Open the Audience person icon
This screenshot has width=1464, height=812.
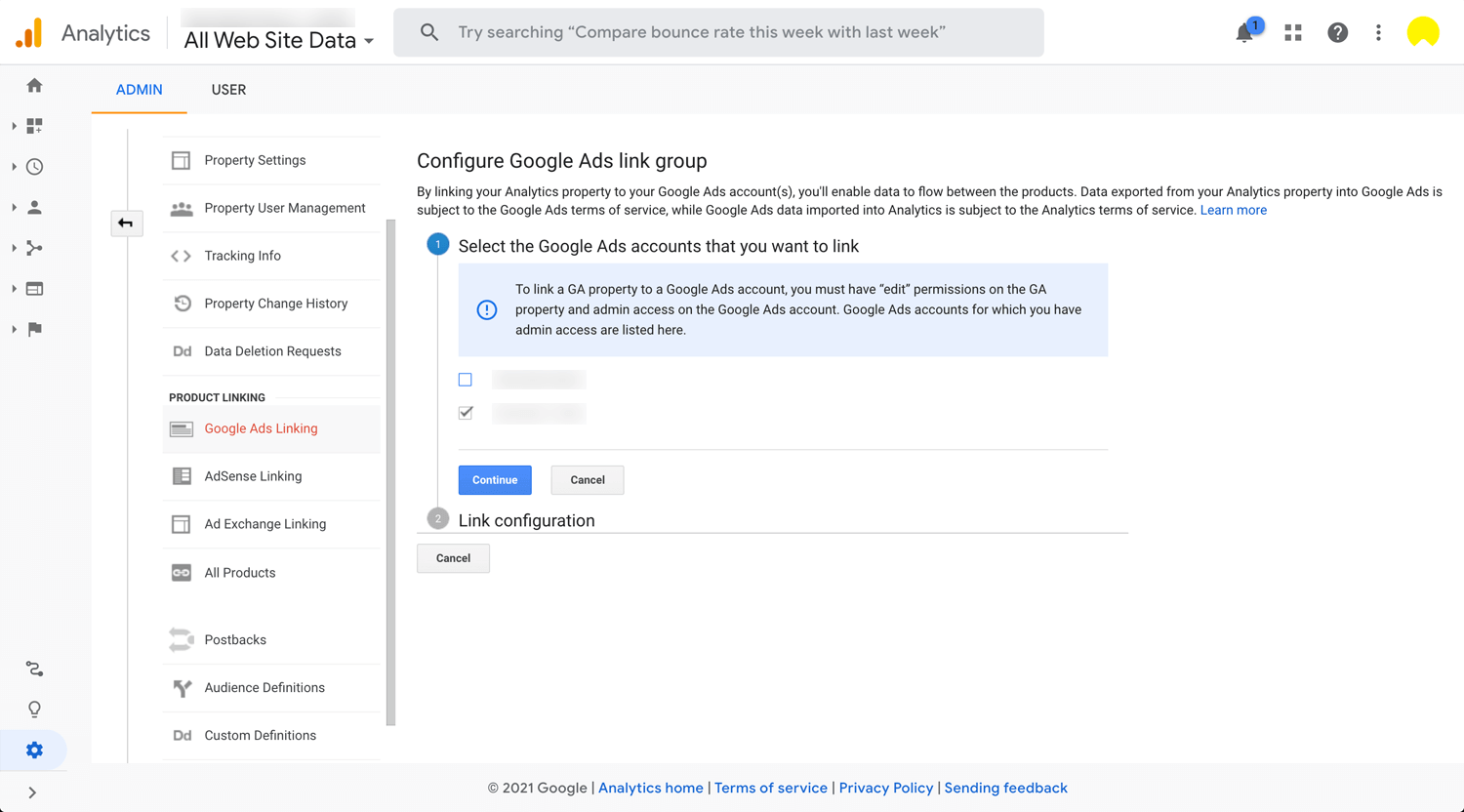[34, 208]
